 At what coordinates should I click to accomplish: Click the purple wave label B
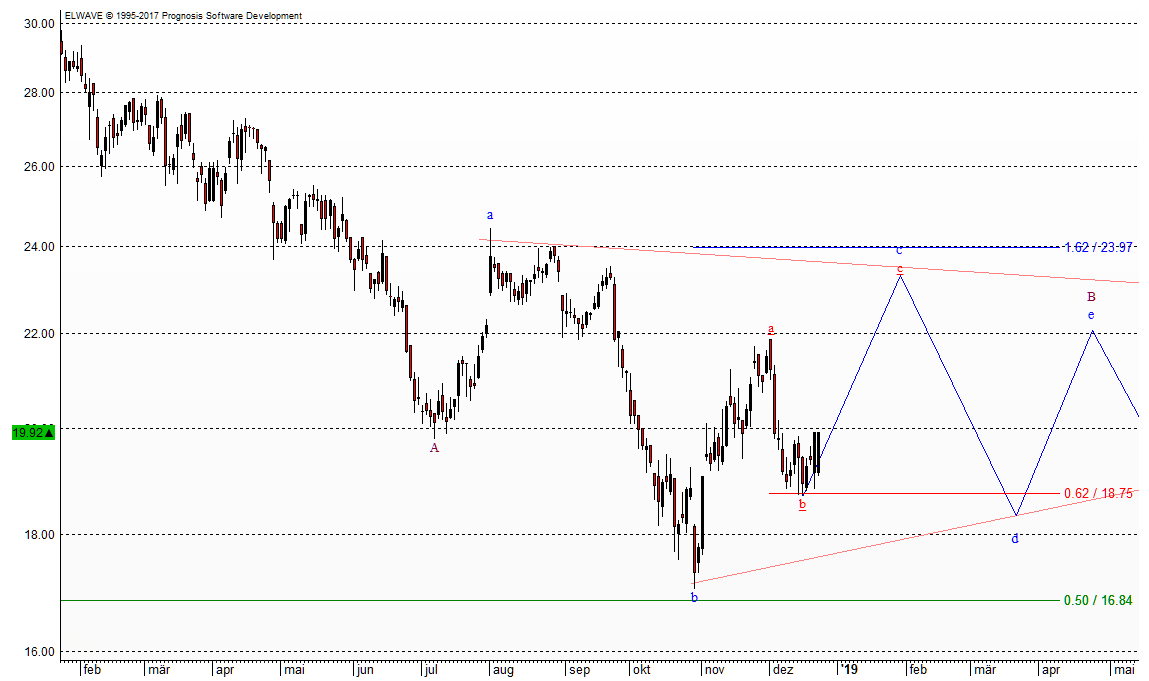coord(1091,297)
